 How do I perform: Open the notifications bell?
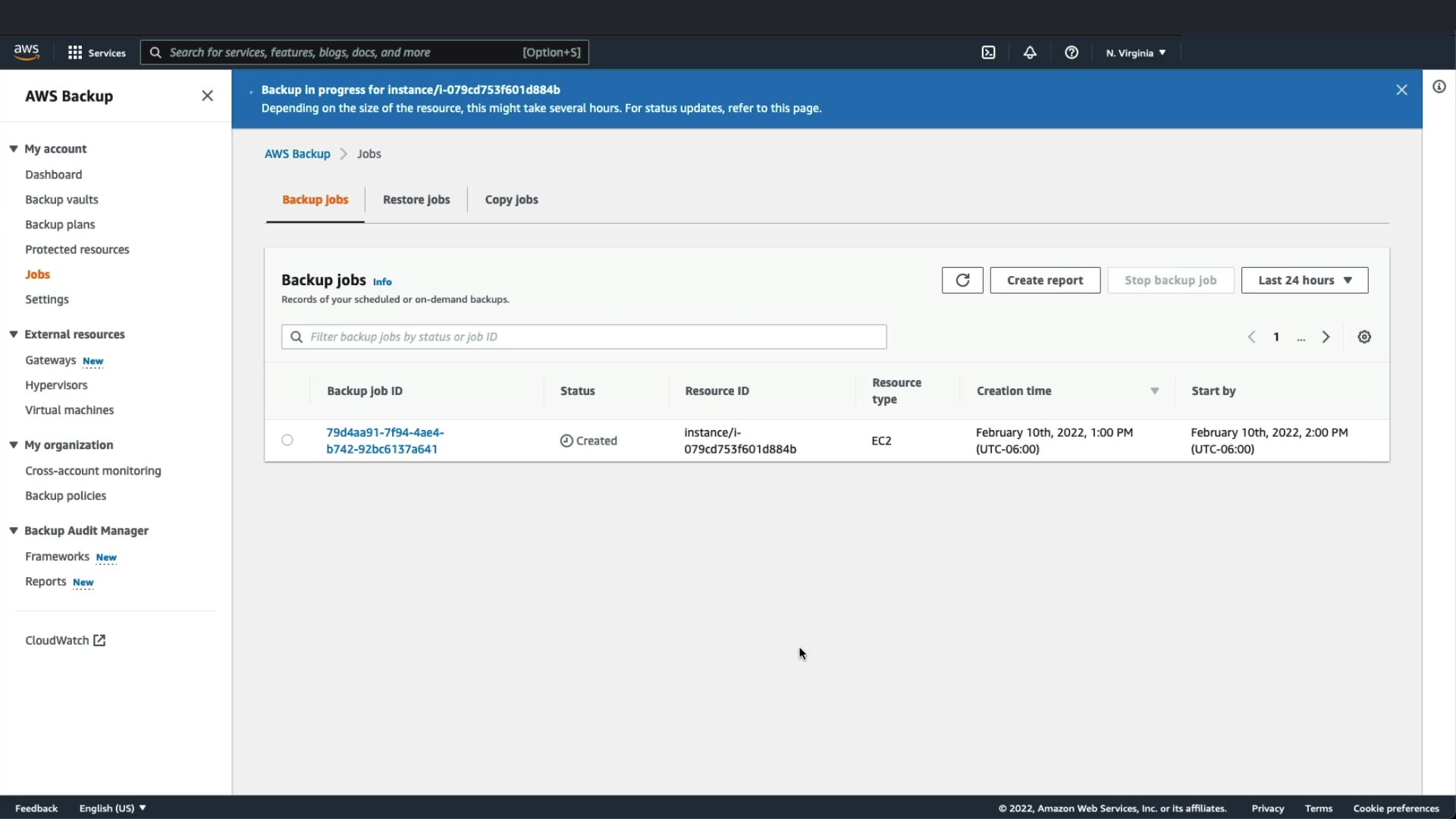point(1030,52)
